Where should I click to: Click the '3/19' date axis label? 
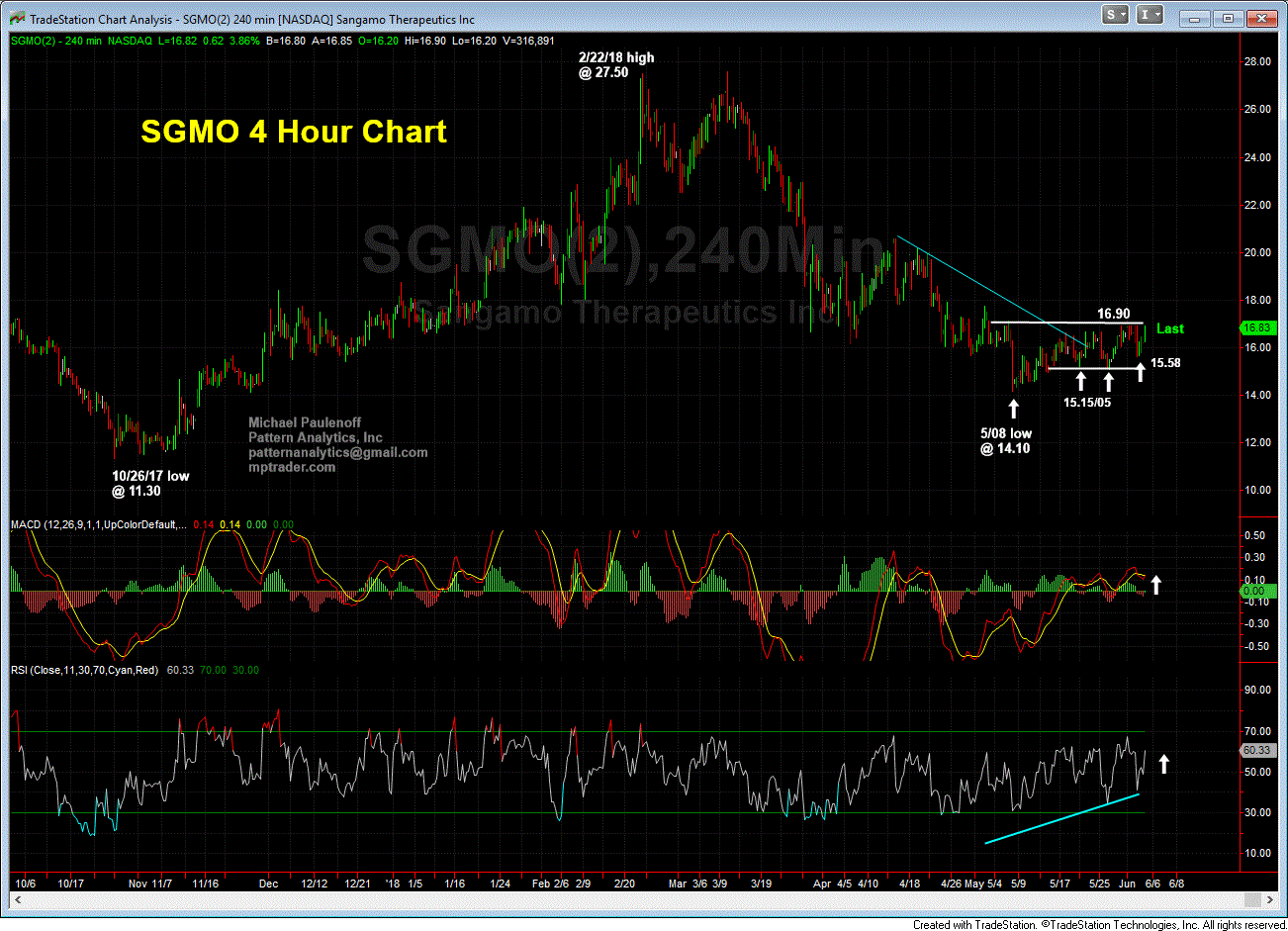click(761, 884)
